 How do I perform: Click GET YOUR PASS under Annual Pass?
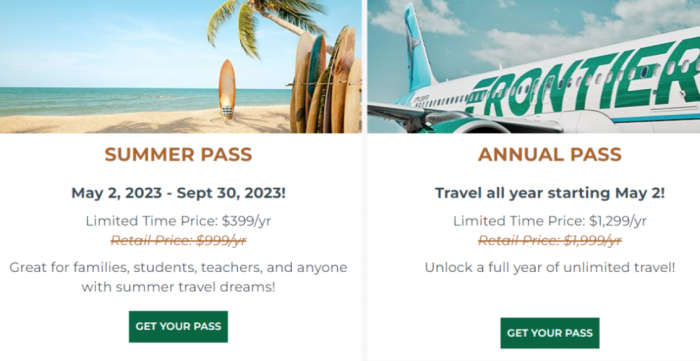tap(550, 333)
